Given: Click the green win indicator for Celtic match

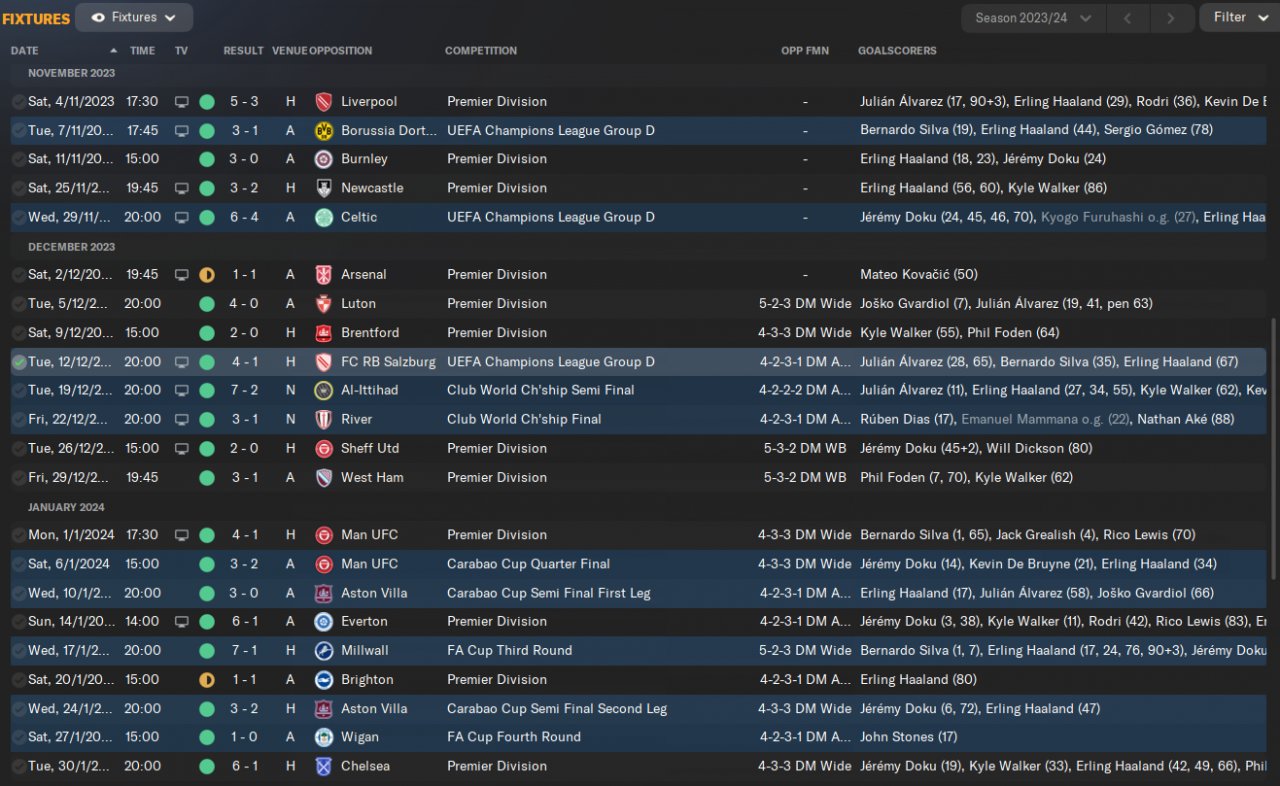Looking at the screenshot, I should pyautogui.click(x=207, y=217).
